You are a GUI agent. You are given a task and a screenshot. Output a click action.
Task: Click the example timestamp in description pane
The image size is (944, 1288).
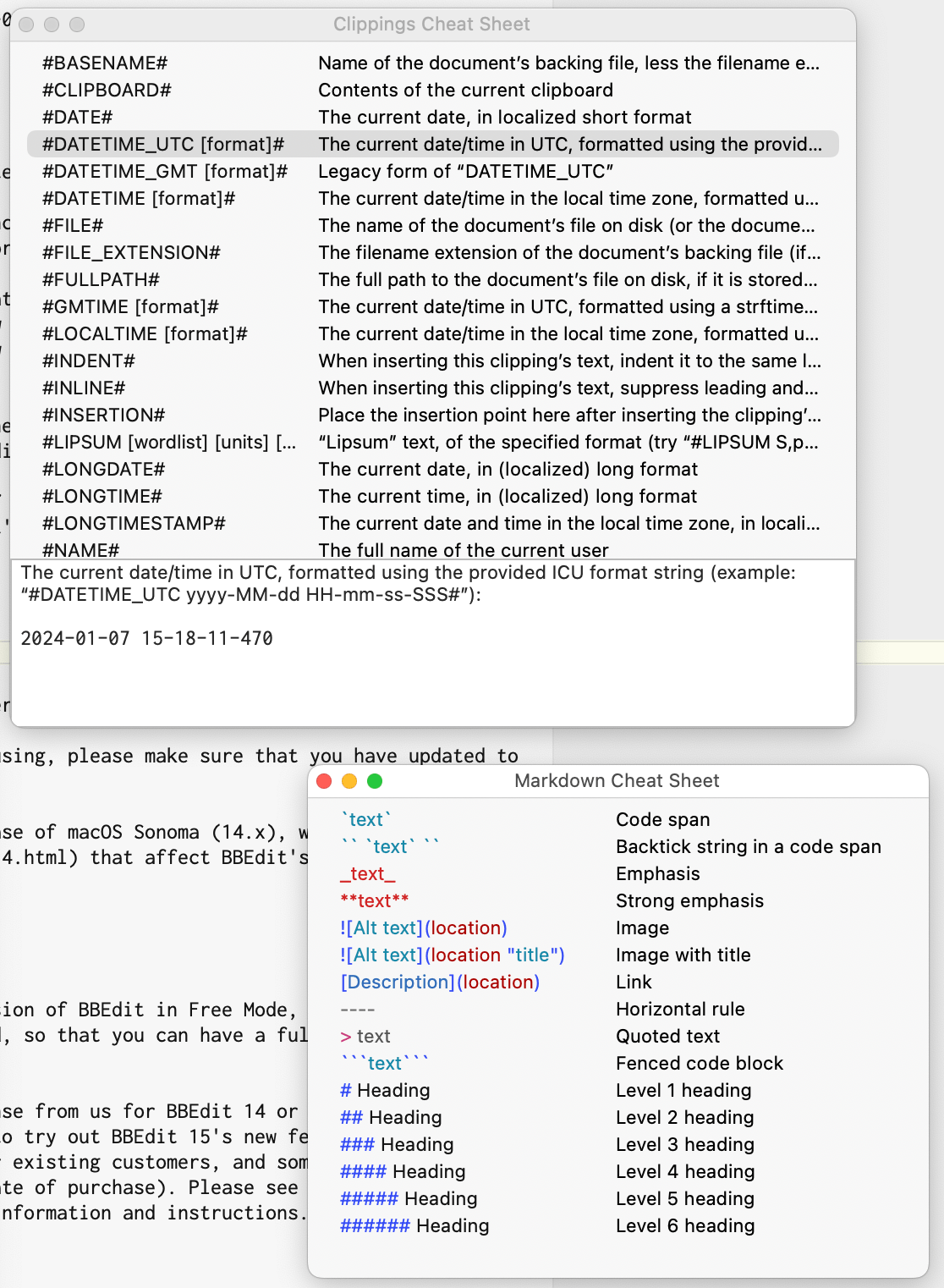tap(146, 639)
